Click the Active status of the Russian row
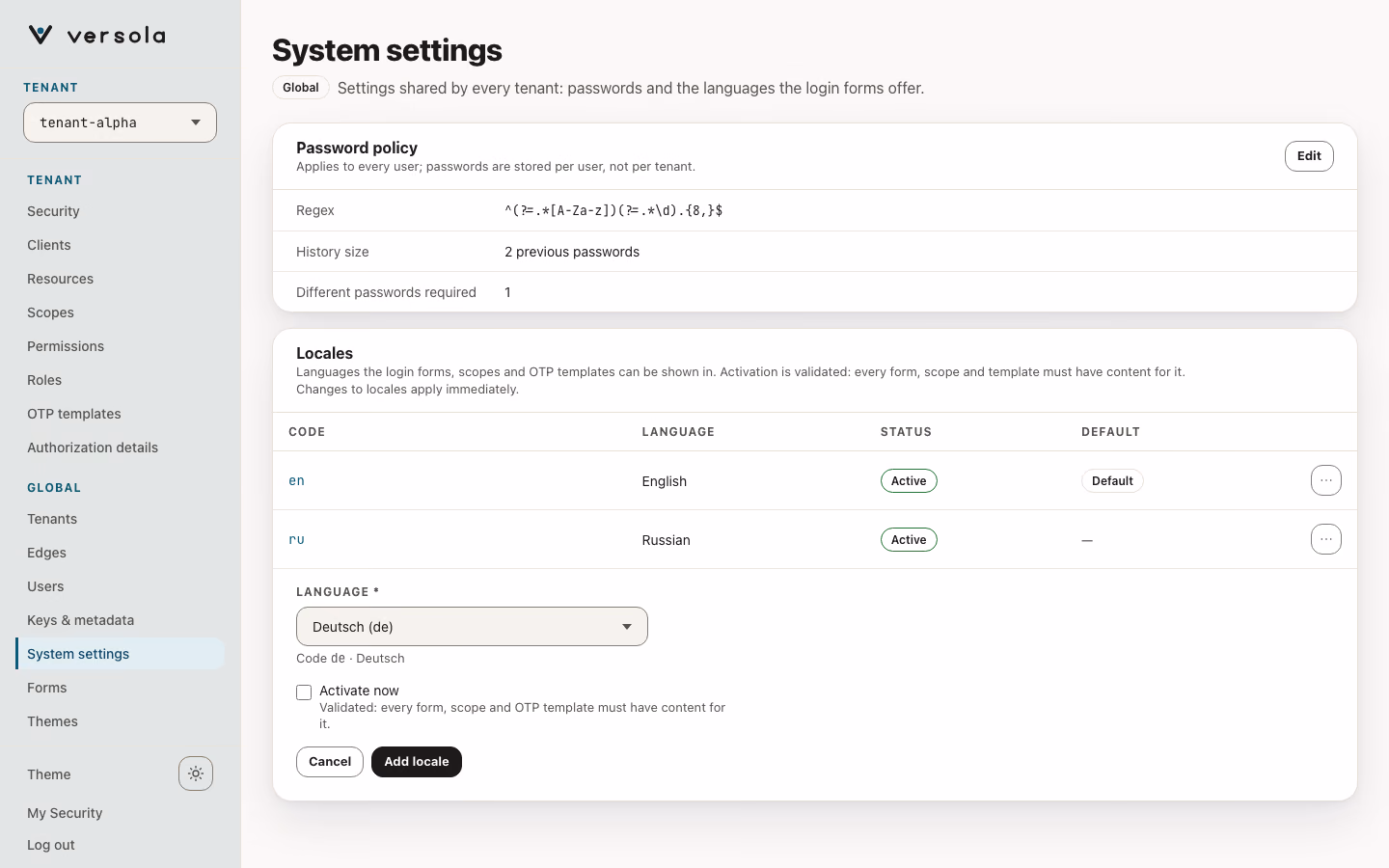Image resolution: width=1389 pixels, height=868 pixels. 909,540
